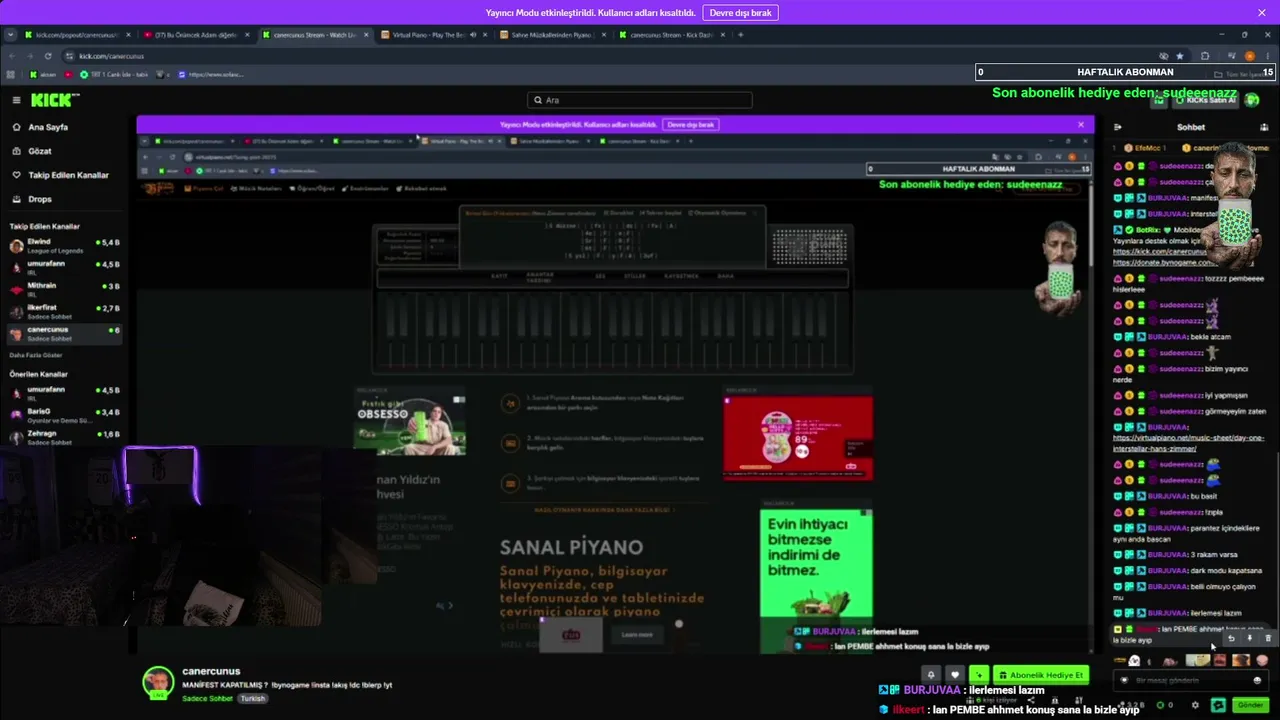Screen dimensions: 1280x720
Task: Dismiss the Yayıncı Modu top banner
Action: point(1262,13)
